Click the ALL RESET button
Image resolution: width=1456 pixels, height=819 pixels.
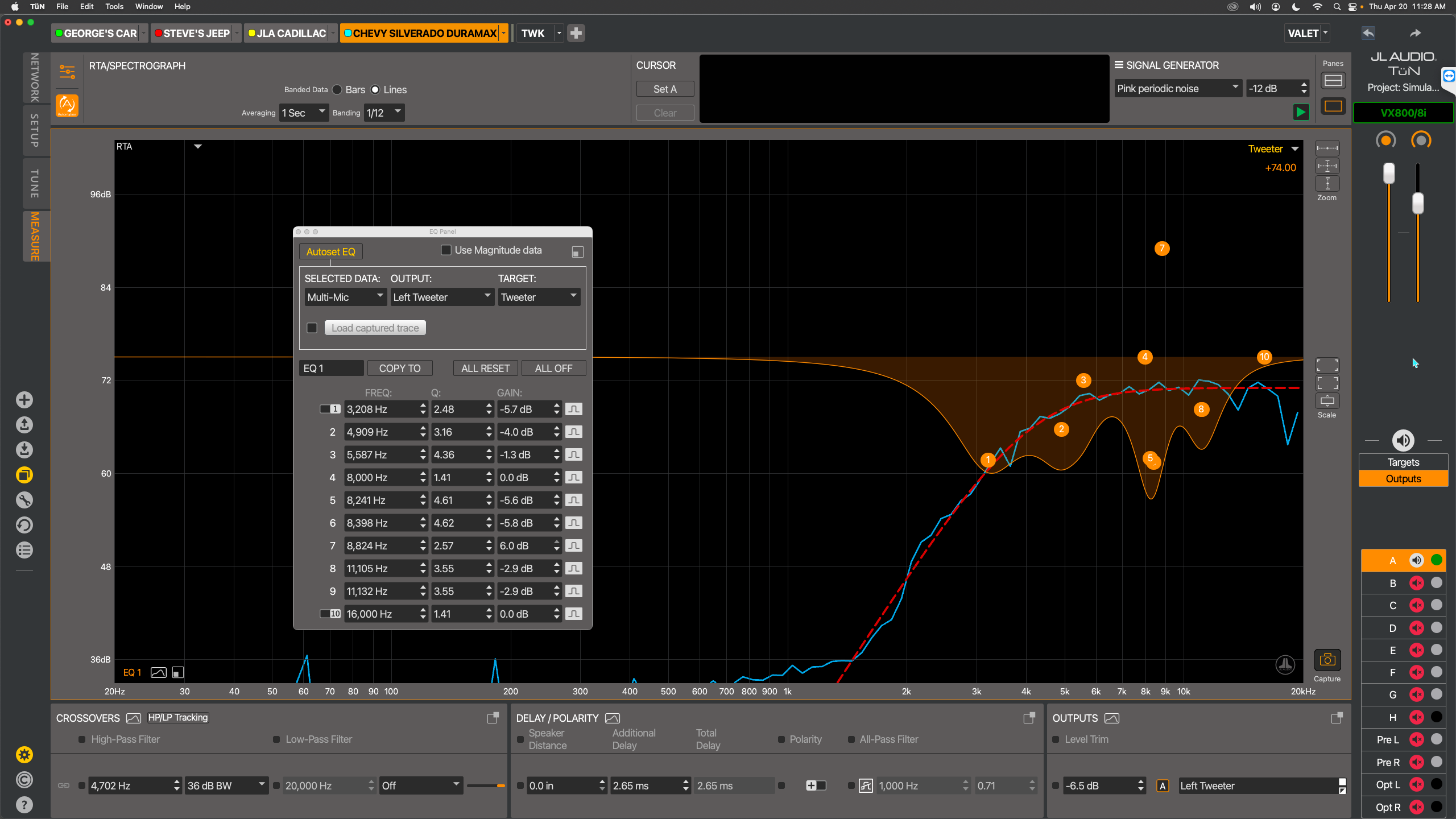click(485, 368)
